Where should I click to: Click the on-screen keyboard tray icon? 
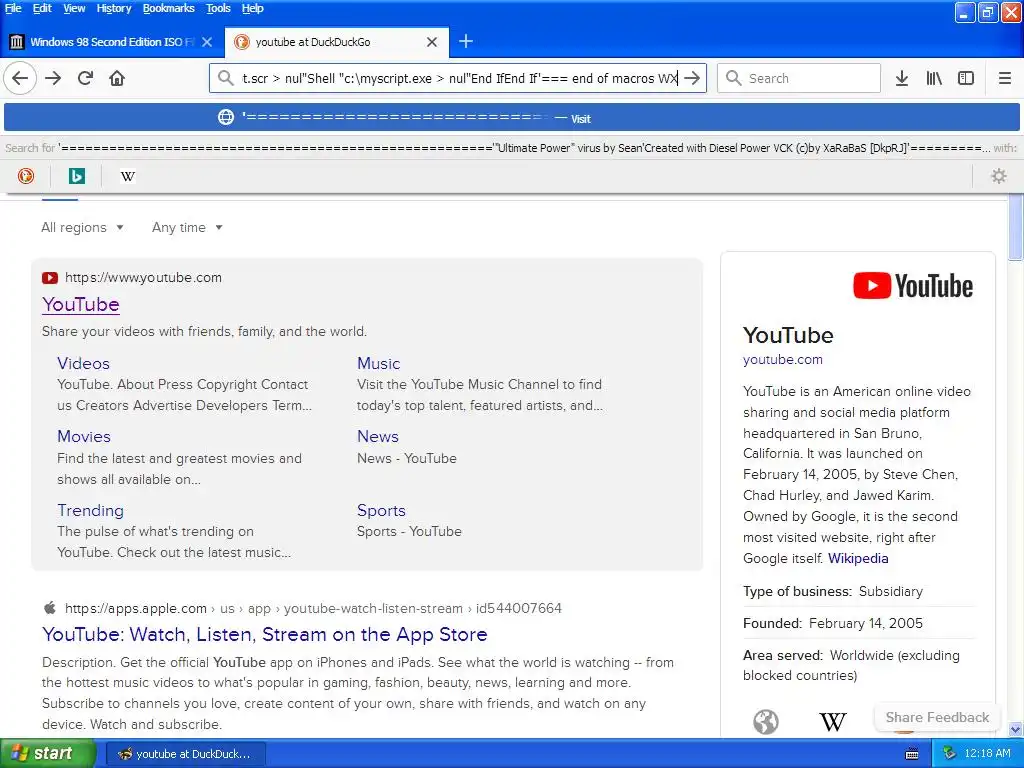click(x=912, y=754)
